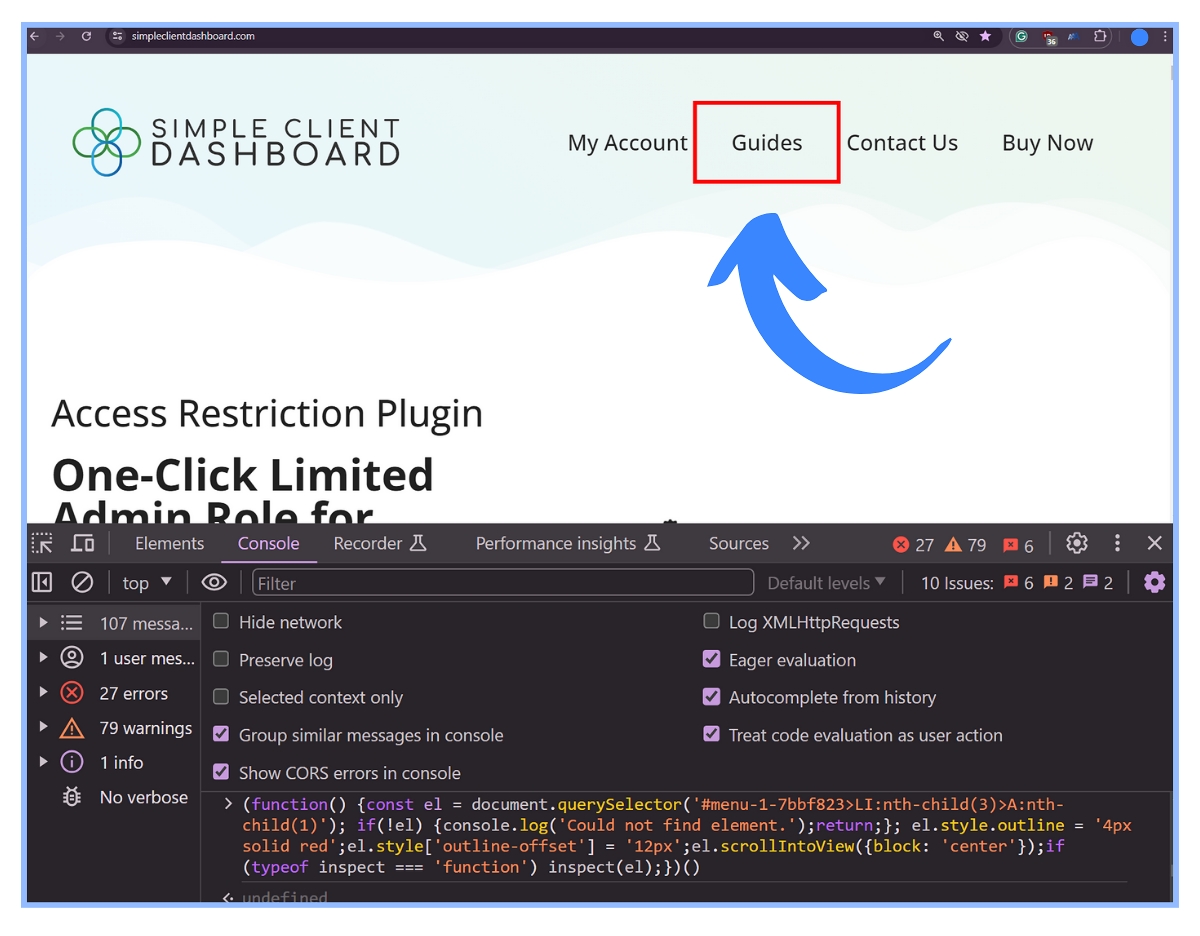This screenshot has height=936, width=1200.
Task: Switch to the Elements tab
Action: coord(169,543)
